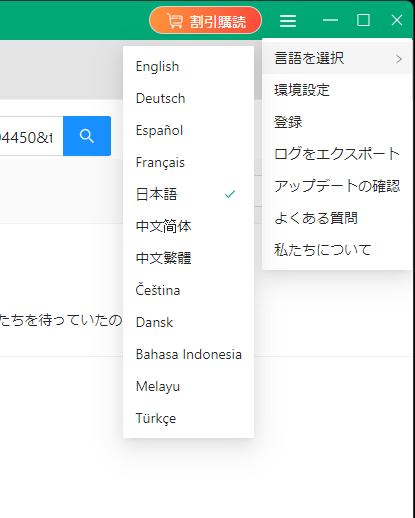Choose ログをエクスポート menu entry

[337, 154]
